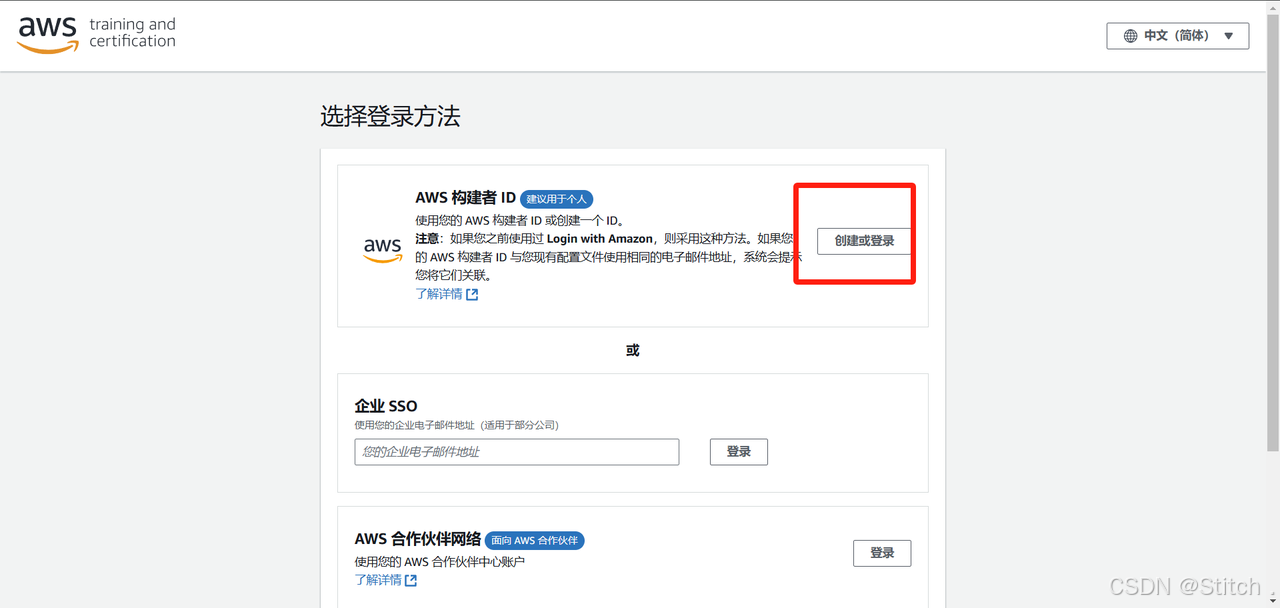The height and width of the screenshot is (608, 1280).
Task: Click the 企业 SSO heading
Action: [x=386, y=406]
